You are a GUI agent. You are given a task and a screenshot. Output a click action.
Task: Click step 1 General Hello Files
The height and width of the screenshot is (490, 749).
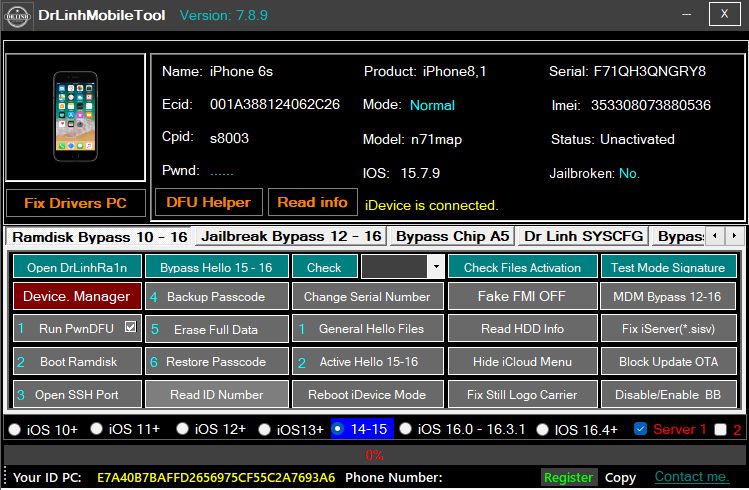[367, 329]
